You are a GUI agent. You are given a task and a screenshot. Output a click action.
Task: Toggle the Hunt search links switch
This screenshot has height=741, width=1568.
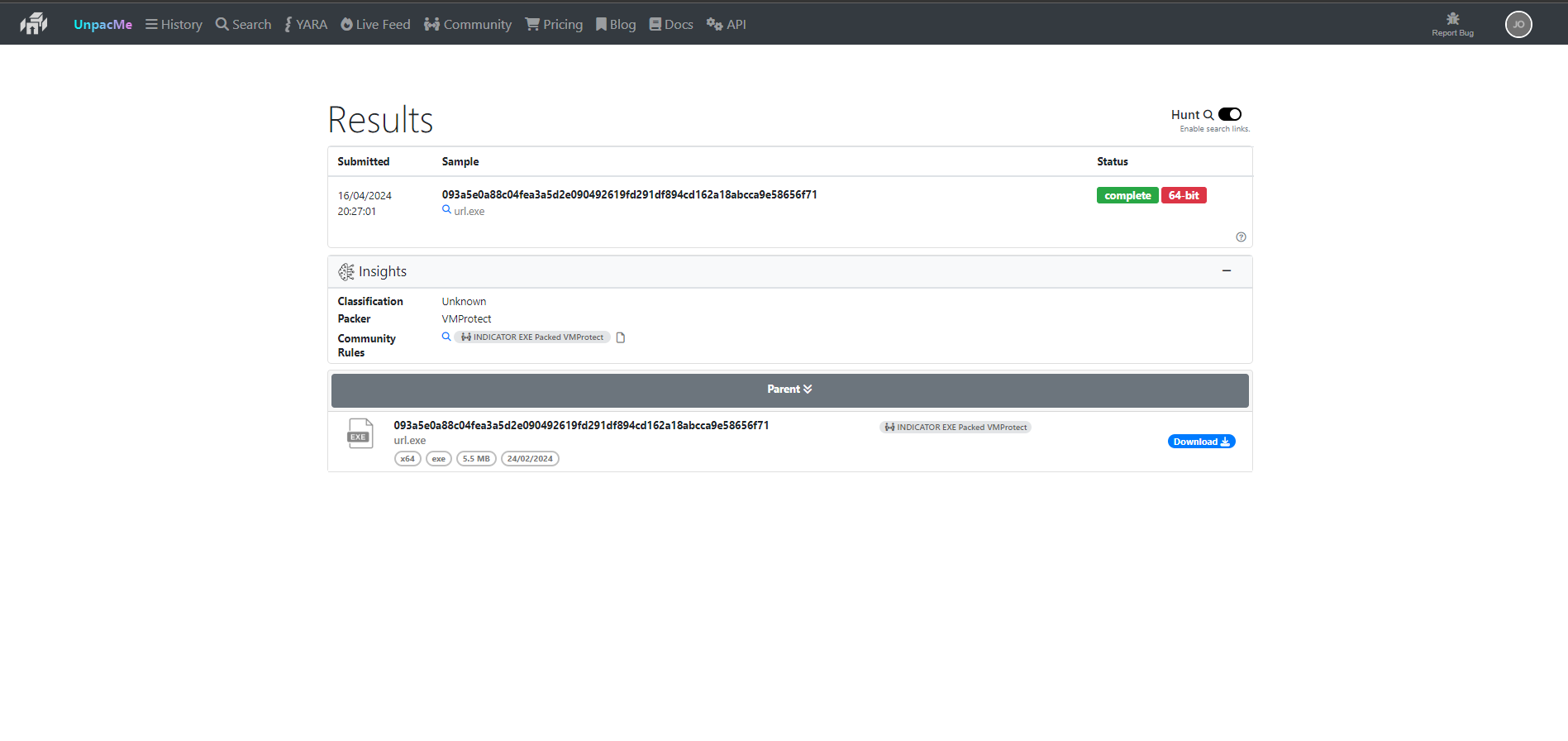pos(1229,114)
